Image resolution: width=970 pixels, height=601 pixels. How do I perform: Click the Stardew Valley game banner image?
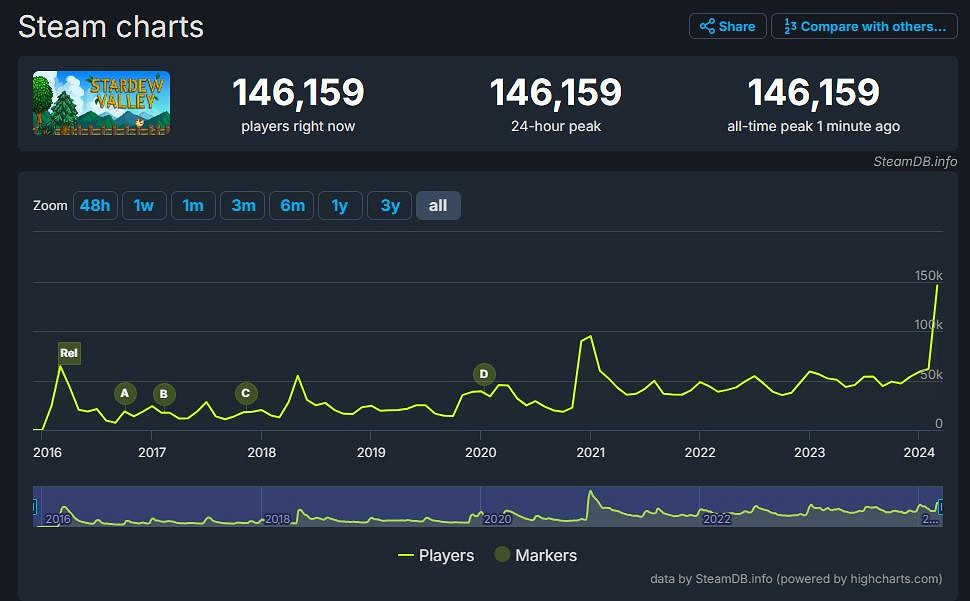(101, 102)
